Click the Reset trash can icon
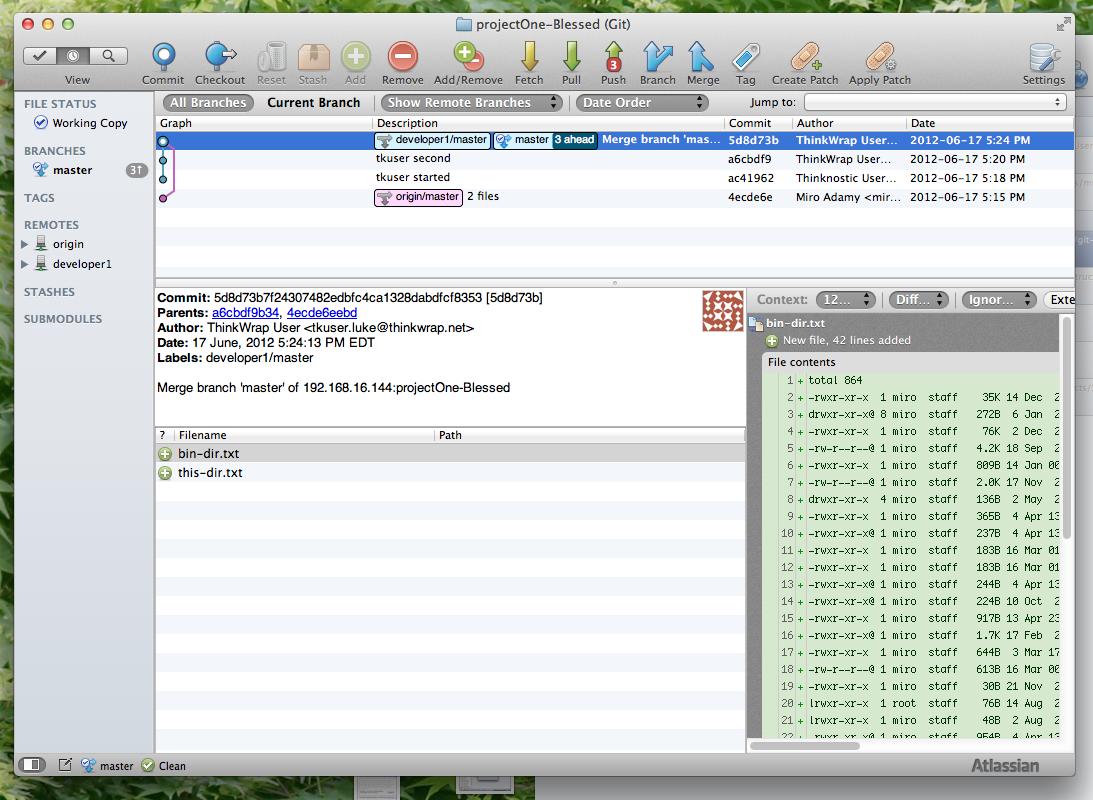The width and height of the screenshot is (1093, 800). point(272,56)
